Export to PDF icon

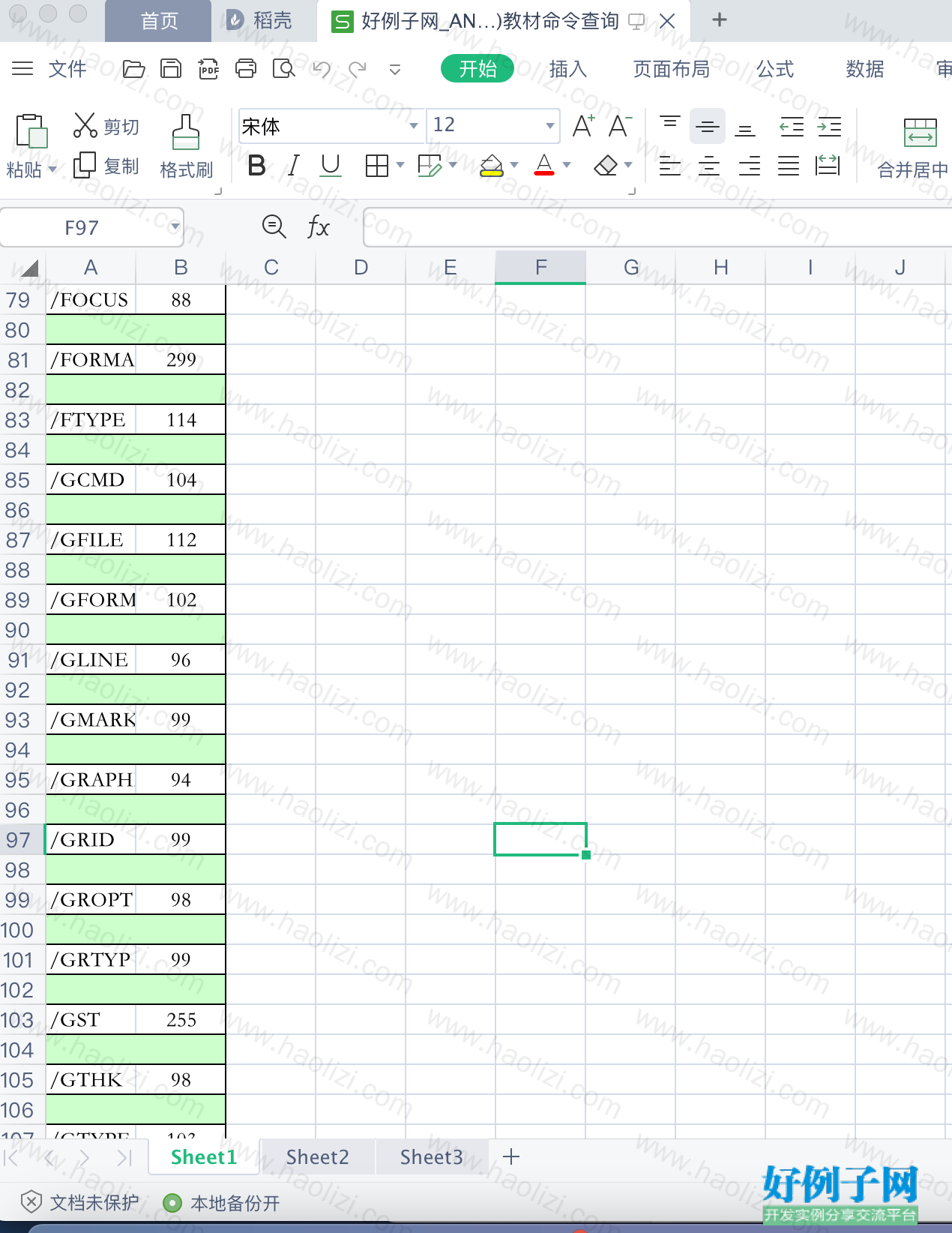click(x=208, y=69)
